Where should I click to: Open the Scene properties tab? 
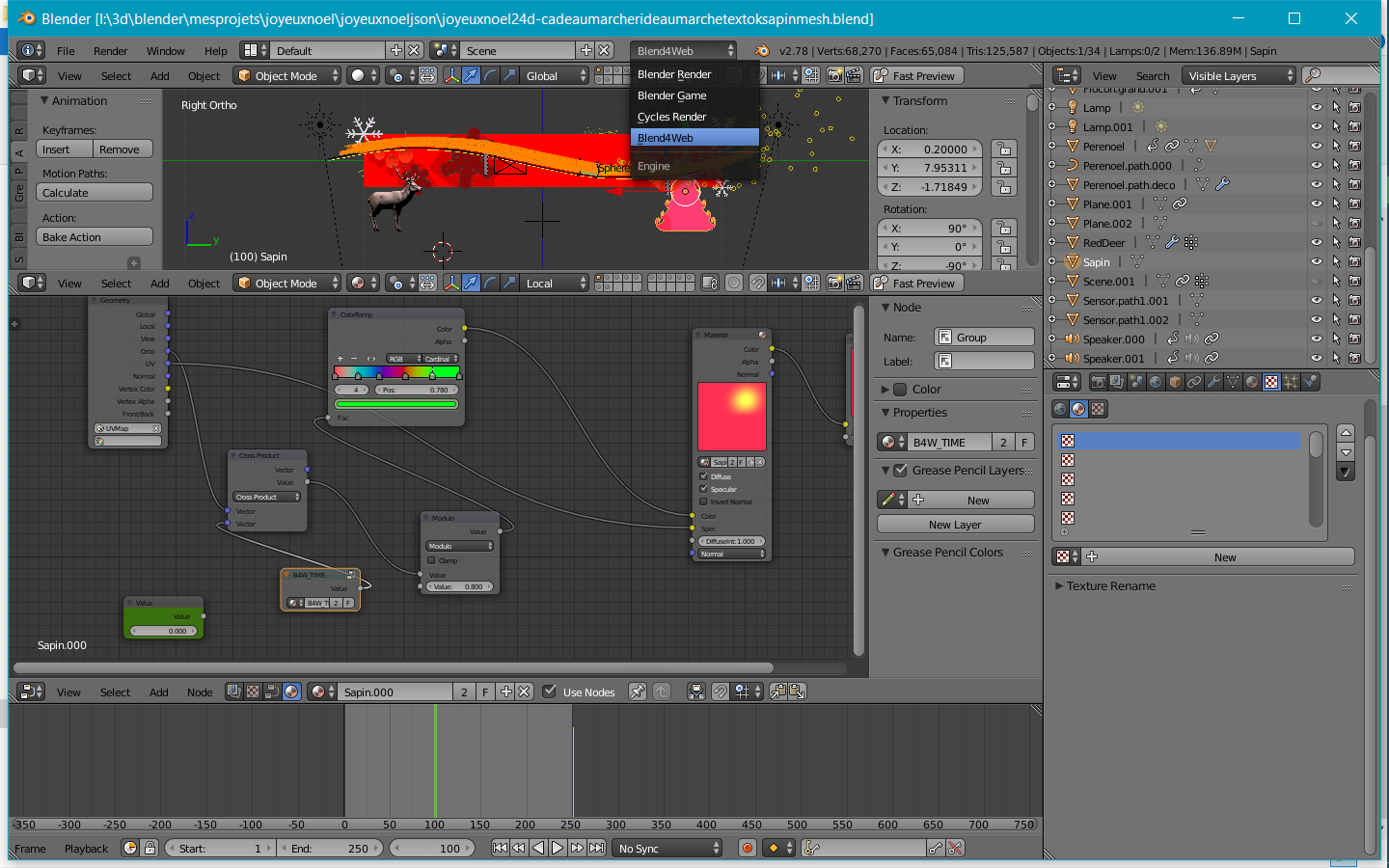(x=1136, y=382)
